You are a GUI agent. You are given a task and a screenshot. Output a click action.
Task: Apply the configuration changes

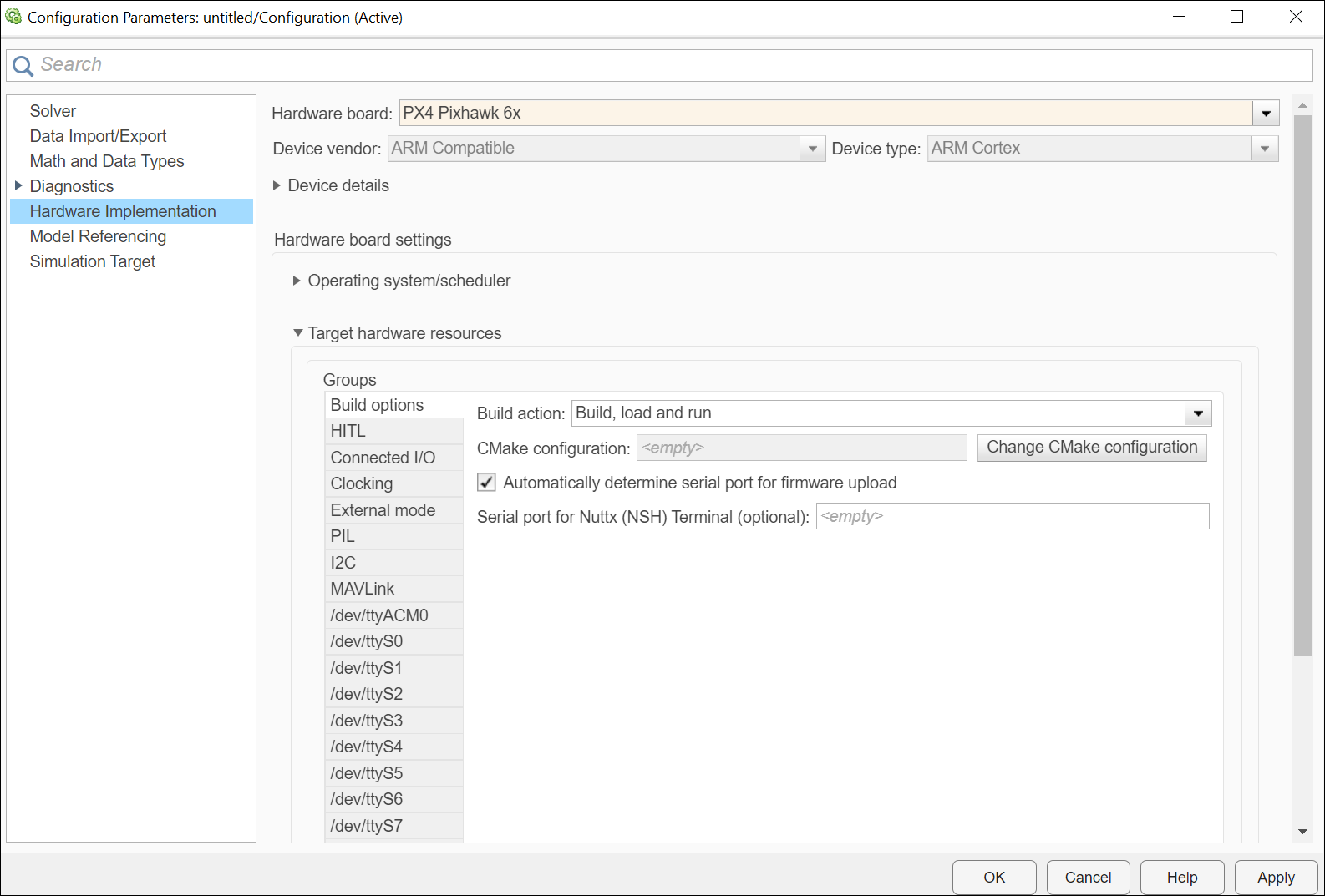tap(1276, 878)
